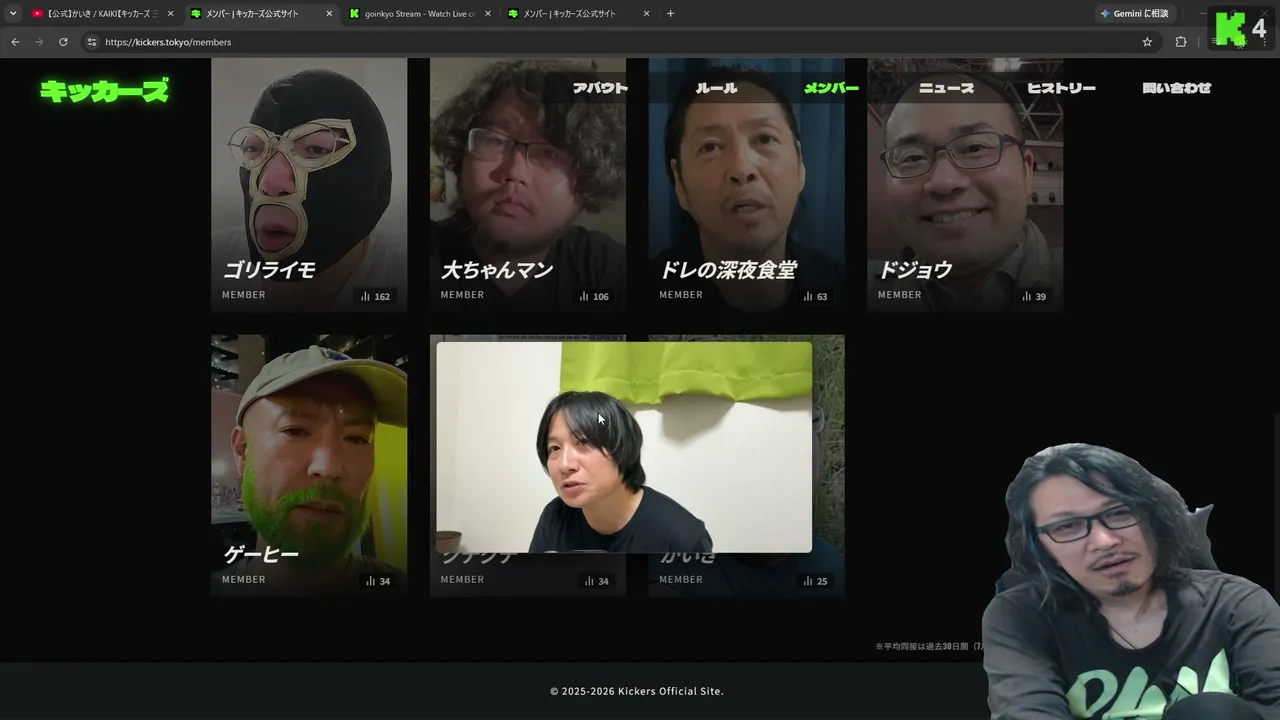Select the active メンバー | キッカーズ公式サイト tab
The image size is (1280, 720).
pos(260,14)
